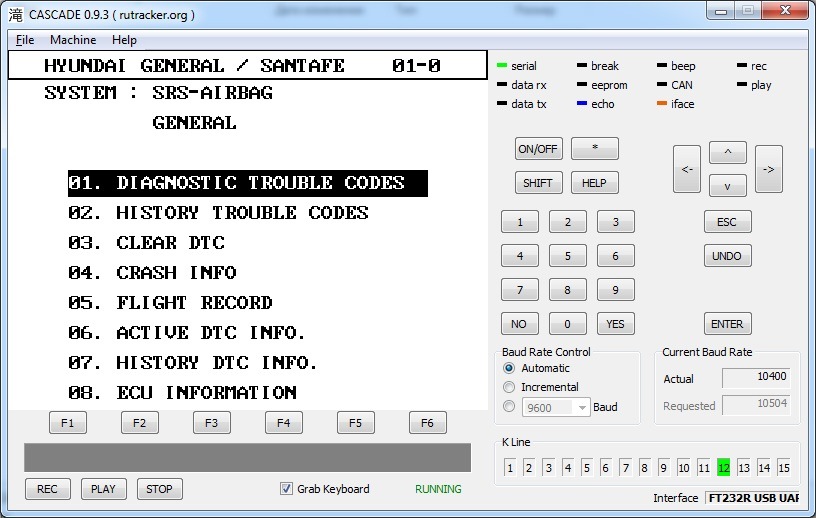The height and width of the screenshot is (518, 816).
Task: Open the Help menu
Action: click(124, 40)
